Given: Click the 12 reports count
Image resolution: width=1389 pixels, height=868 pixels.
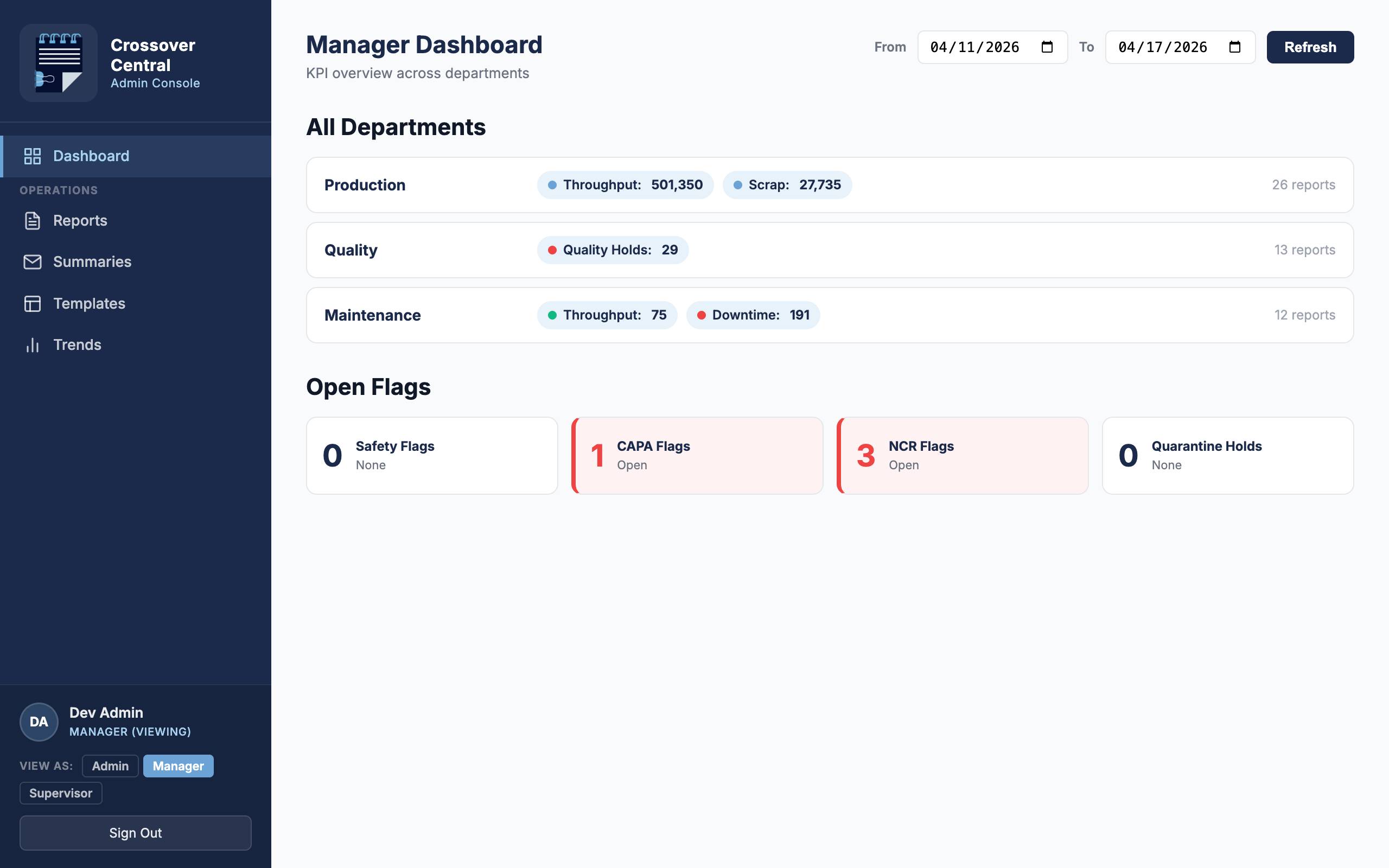Looking at the screenshot, I should tap(1304, 315).
